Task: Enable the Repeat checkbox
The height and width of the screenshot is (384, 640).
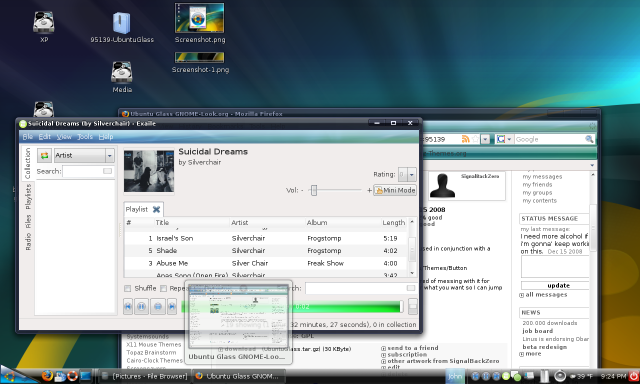Action: pos(164,289)
